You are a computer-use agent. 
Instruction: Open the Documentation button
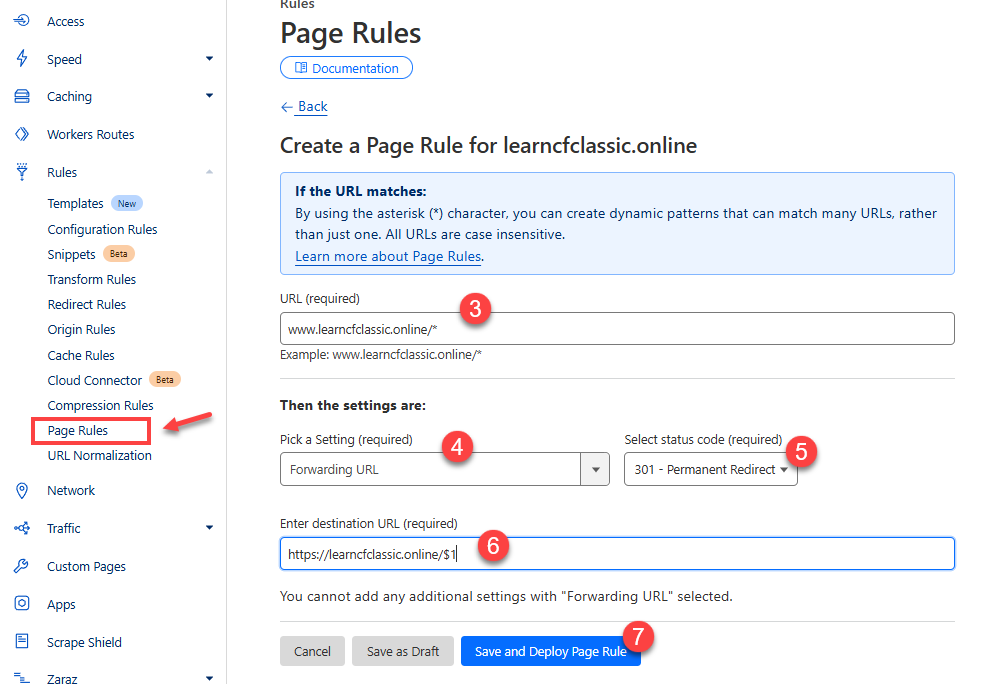[x=346, y=68]
